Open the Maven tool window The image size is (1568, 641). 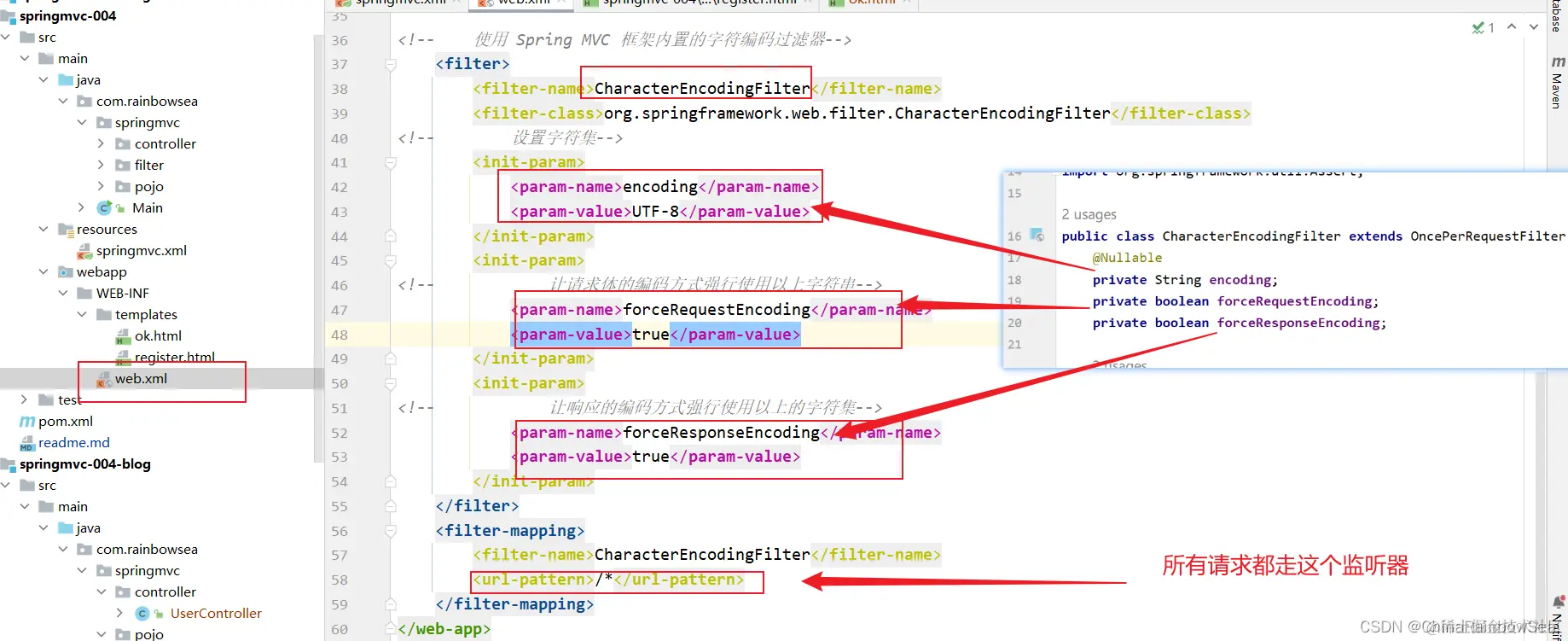[x=1557, y=81]
